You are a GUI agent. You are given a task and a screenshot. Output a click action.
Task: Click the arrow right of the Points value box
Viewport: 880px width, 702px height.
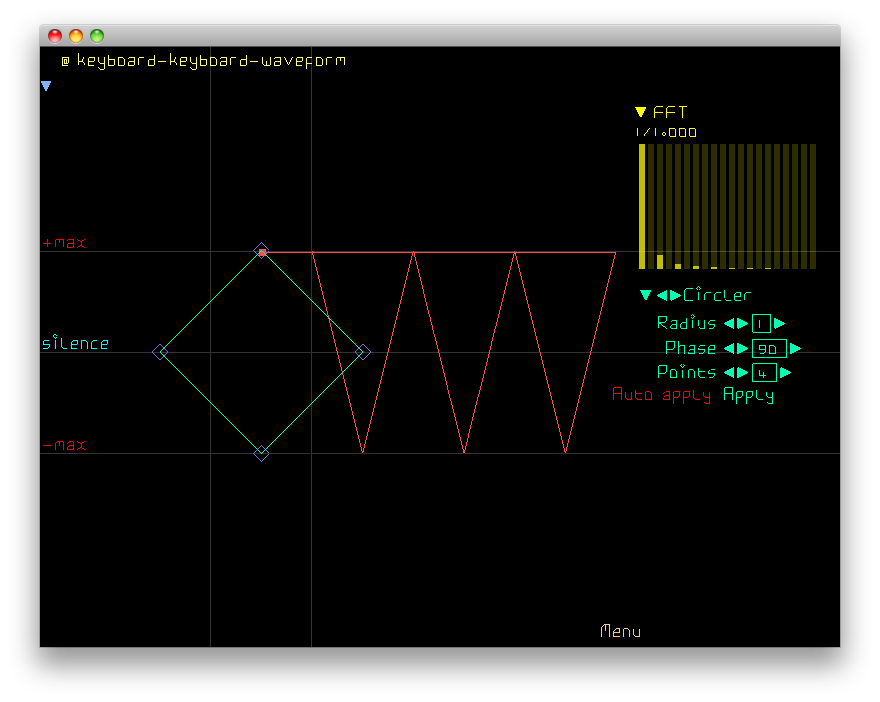pyautogui.click(x=786, y=372)
